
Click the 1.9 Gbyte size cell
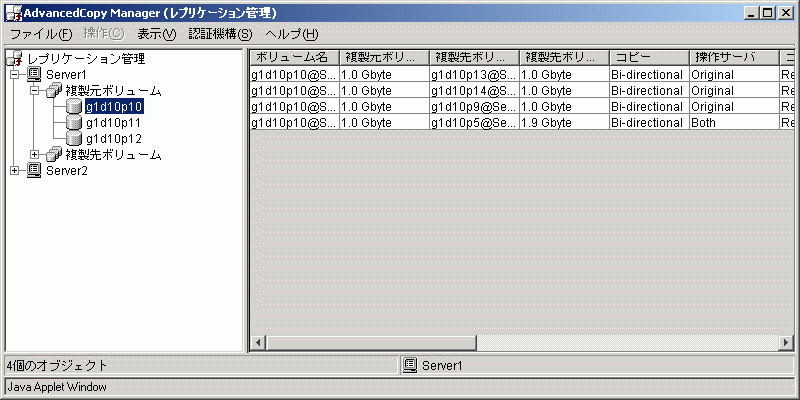click(x=564, y=122)
